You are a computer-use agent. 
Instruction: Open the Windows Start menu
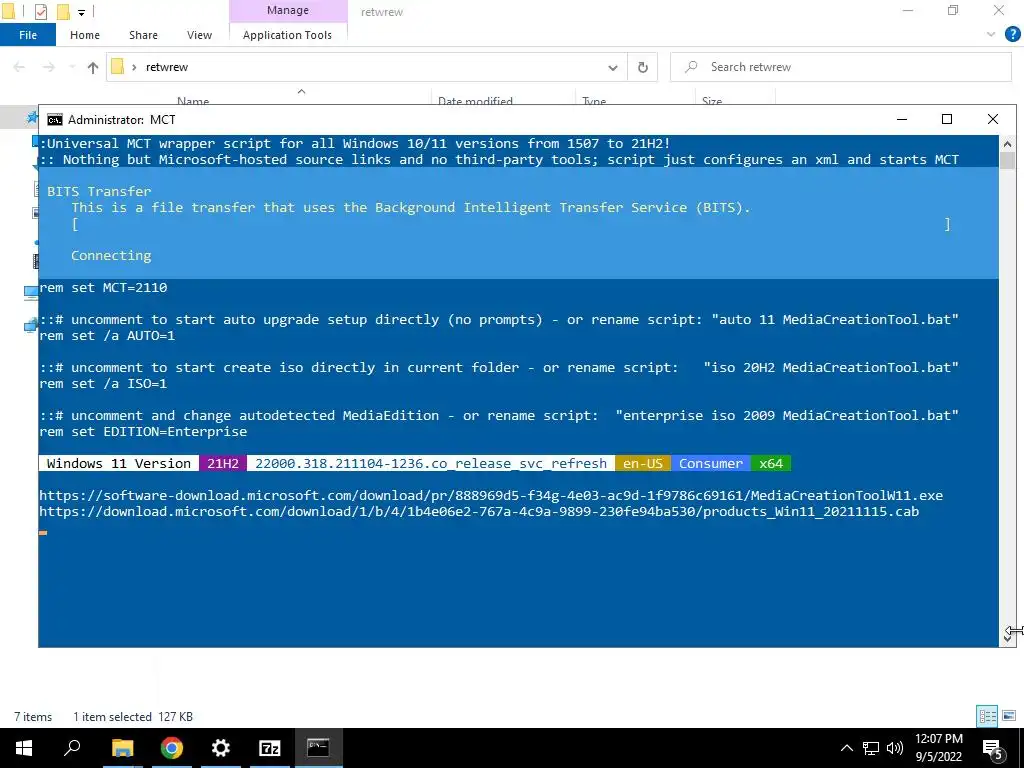[x=24, y=748]
